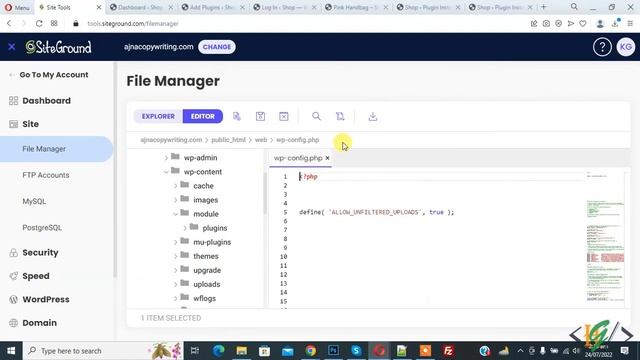
Task: Click web in the breadcrumb path
Action: (261, 140)
